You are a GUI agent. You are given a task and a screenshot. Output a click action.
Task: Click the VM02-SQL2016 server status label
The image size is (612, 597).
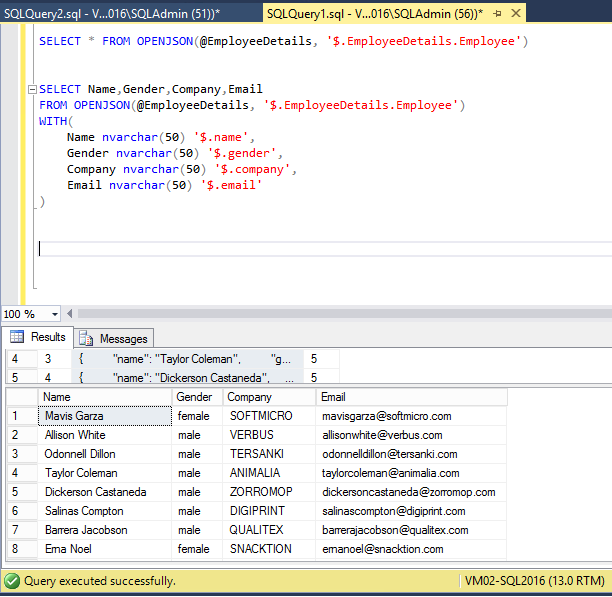(x=533, y=580)
